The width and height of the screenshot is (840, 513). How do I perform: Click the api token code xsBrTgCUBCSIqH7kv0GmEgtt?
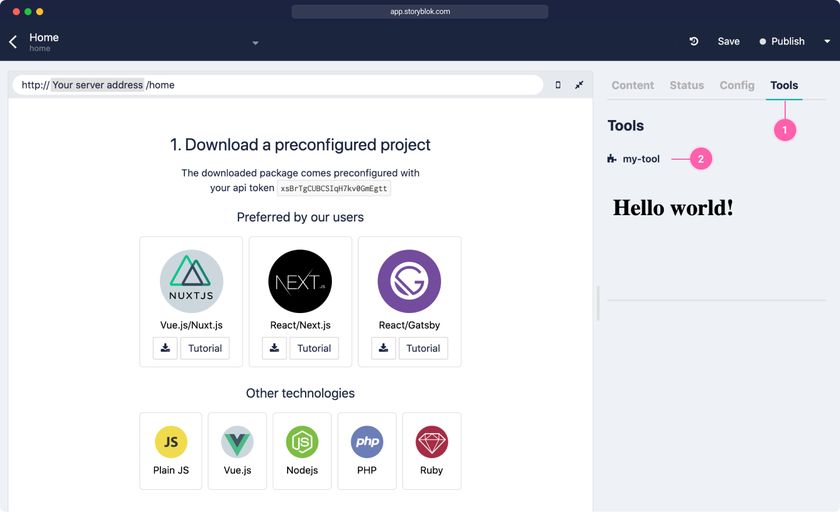coord(334,188)
